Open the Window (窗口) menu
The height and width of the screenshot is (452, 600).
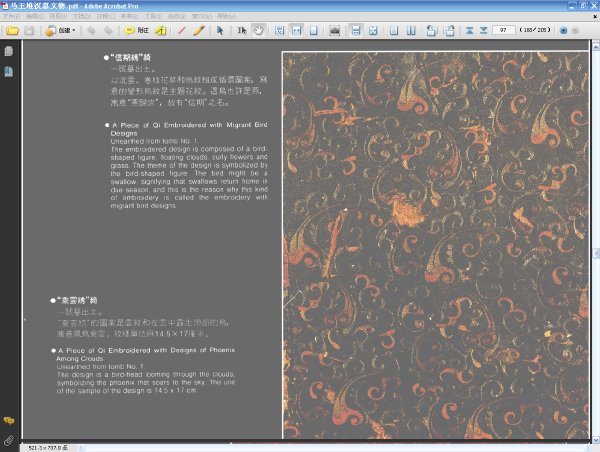click(x=202, y=16)
